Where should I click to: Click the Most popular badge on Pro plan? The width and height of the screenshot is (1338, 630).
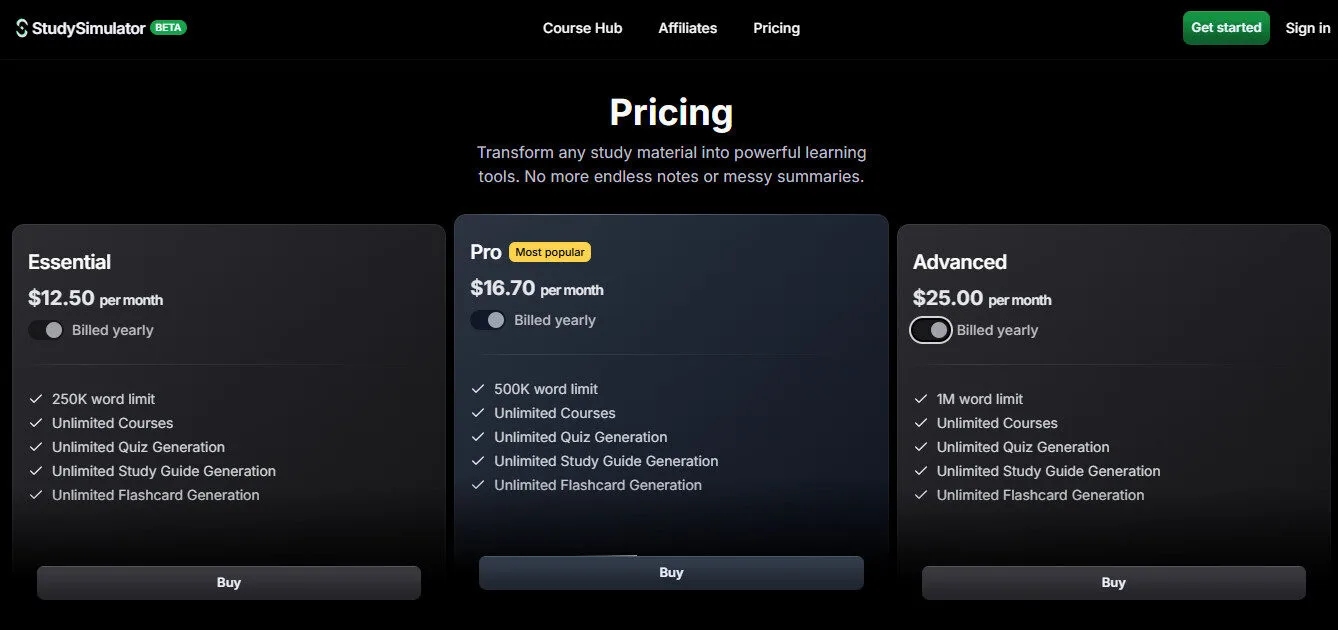coord(549,252)
